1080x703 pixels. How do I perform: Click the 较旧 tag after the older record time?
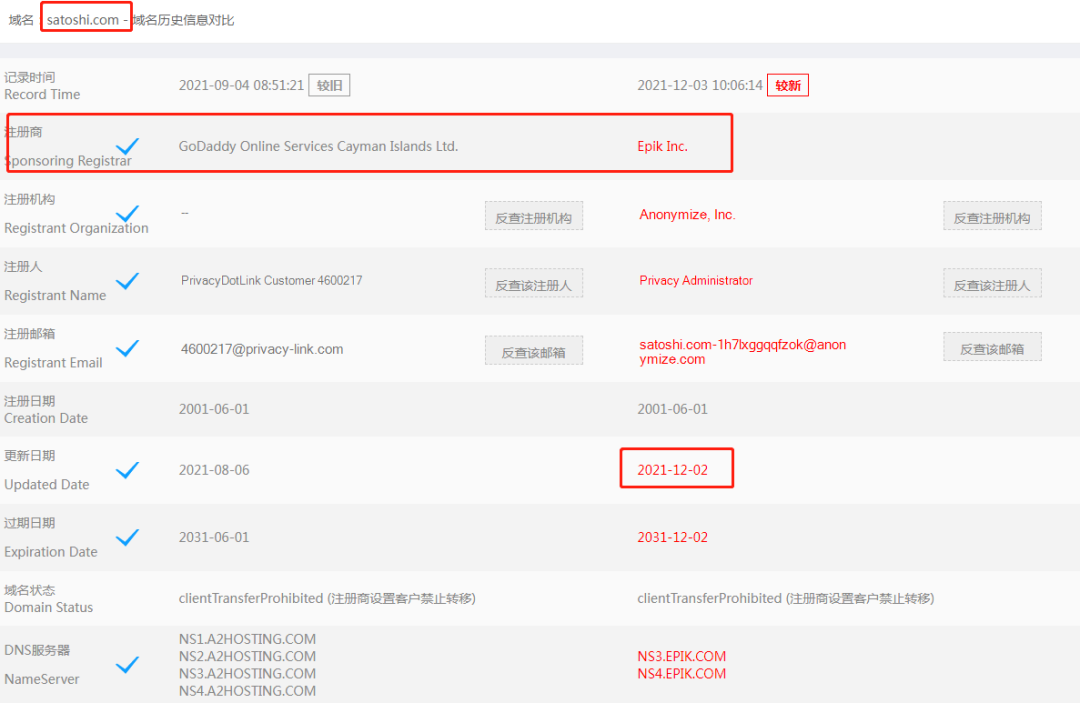pos(329,85)
